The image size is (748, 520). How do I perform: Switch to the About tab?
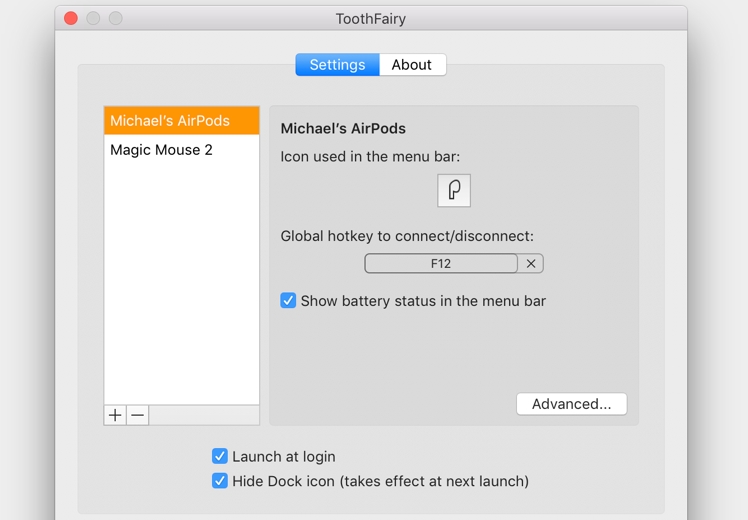coord(412,65)
